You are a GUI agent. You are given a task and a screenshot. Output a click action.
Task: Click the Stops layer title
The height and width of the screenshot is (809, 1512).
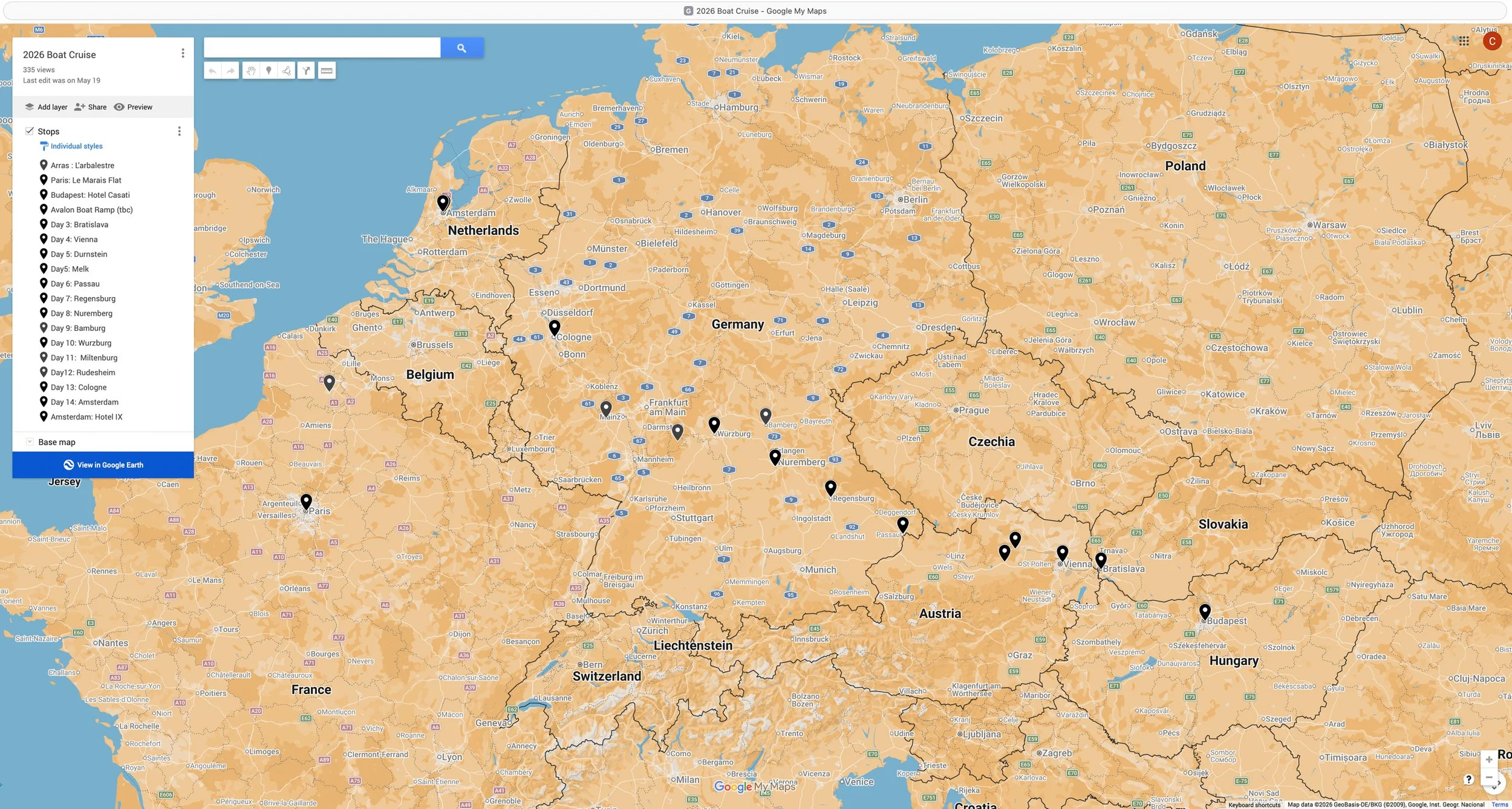(x=48, y=131)
